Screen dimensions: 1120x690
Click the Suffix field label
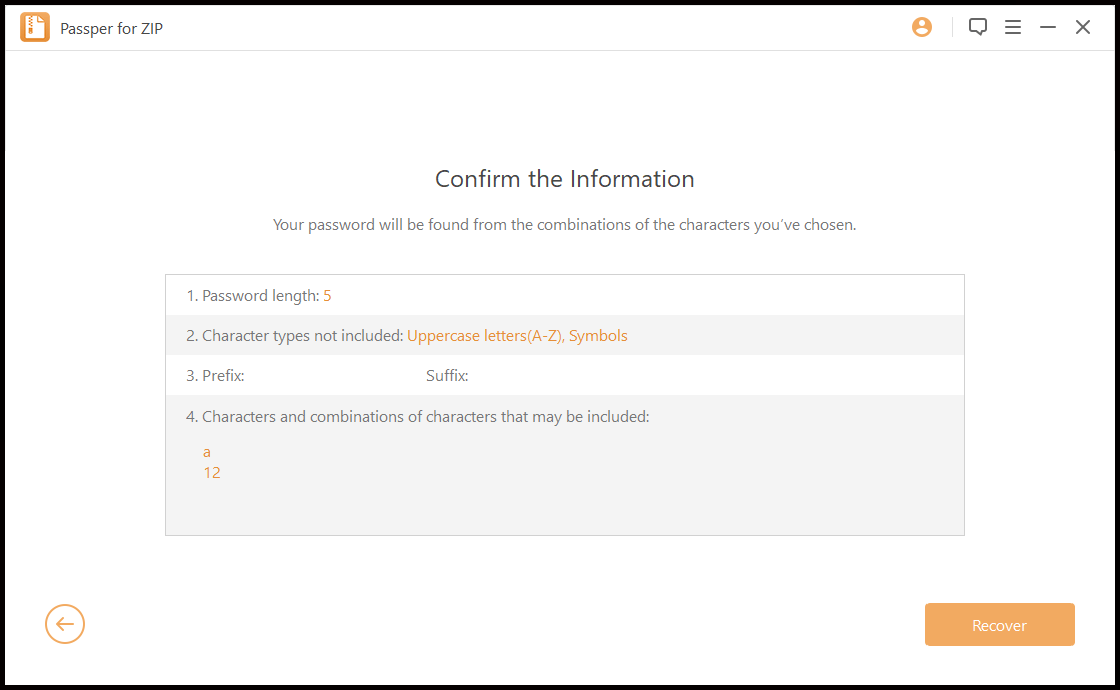tap(447, 376)
